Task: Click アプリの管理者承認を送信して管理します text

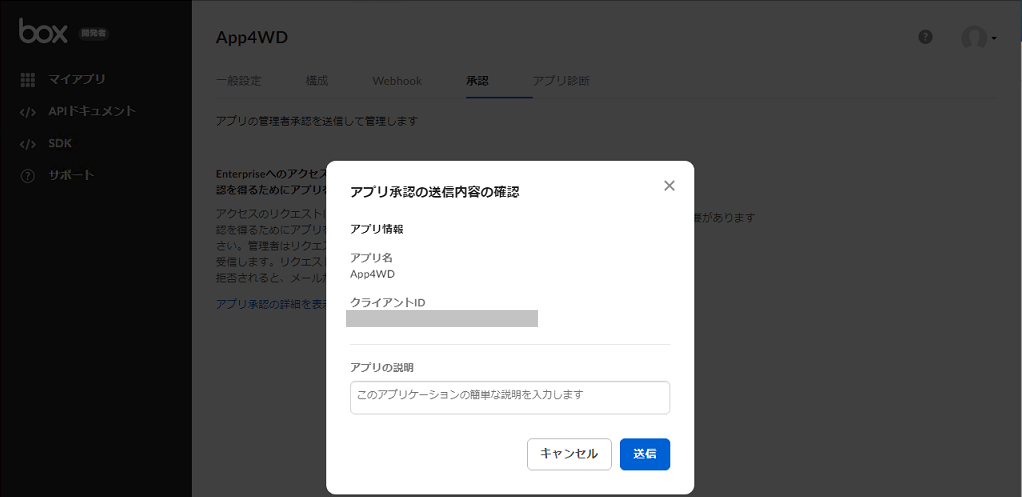Action: point(316,121)
